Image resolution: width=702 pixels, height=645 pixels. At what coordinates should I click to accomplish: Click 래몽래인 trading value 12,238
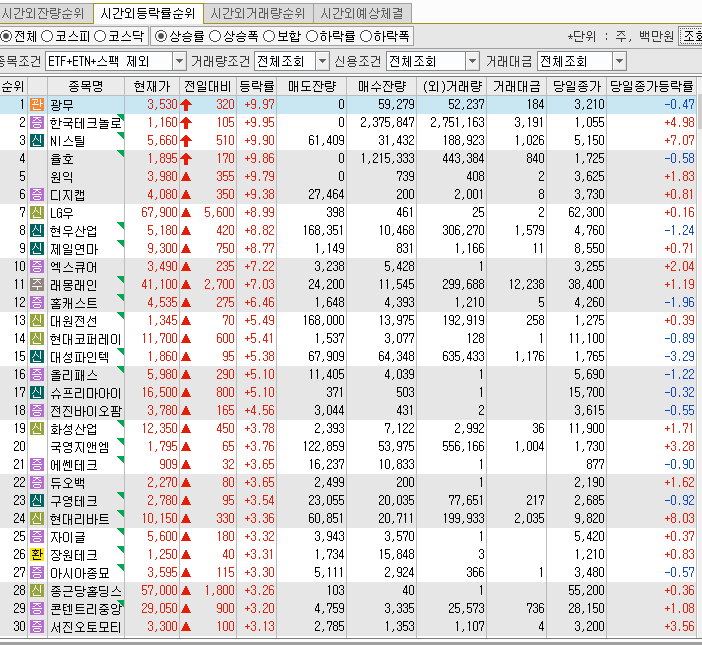click(x=526, y=284)
